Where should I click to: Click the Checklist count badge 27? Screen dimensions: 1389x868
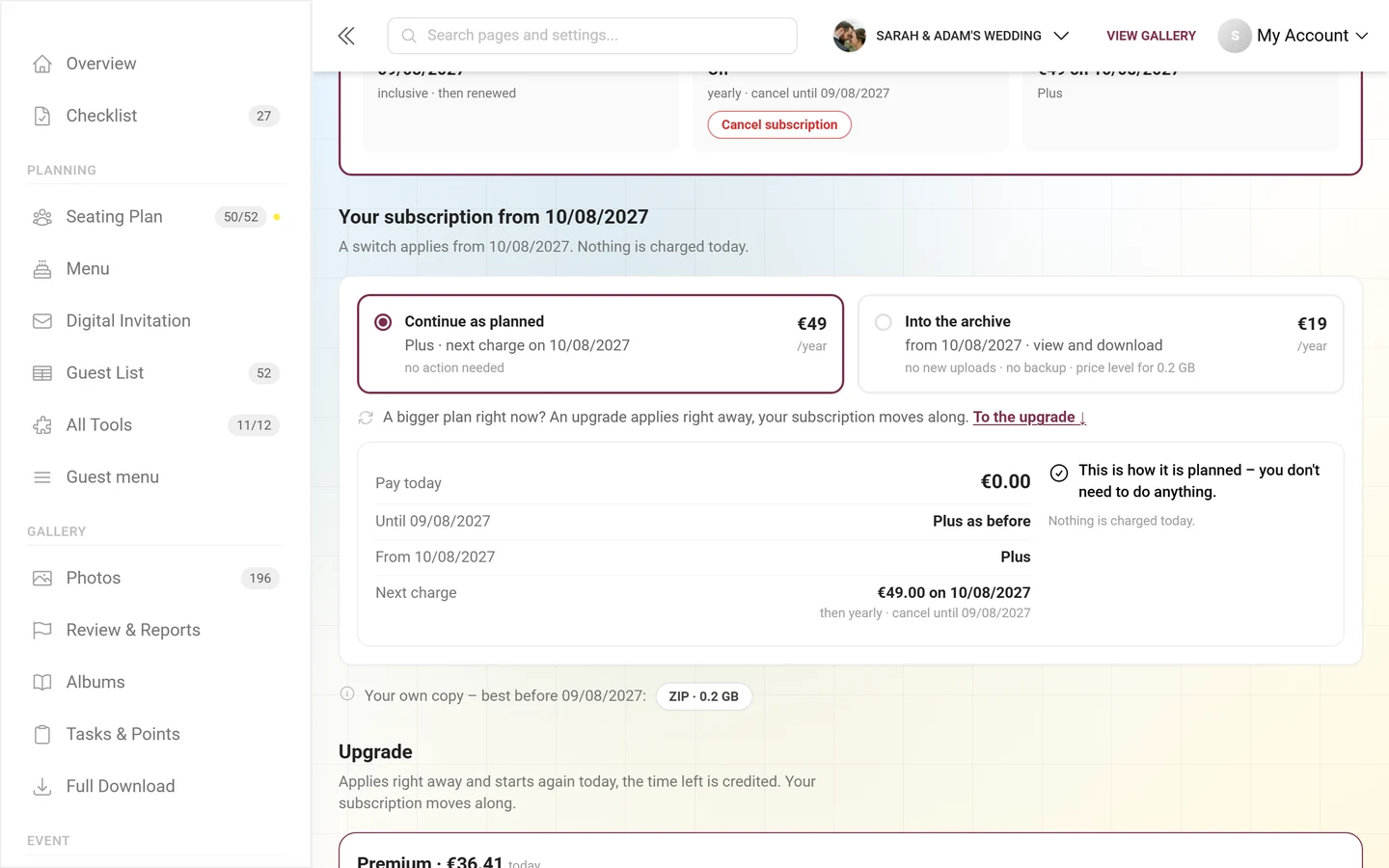coord(264,116)
